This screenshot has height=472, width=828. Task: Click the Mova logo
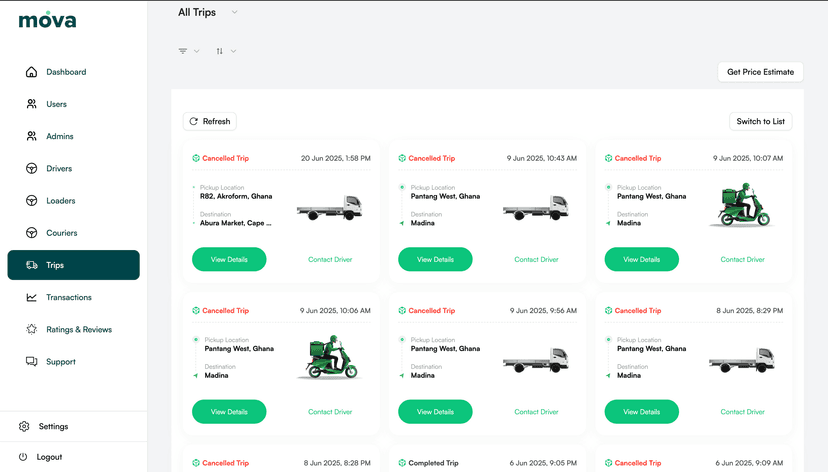(47, 20)
